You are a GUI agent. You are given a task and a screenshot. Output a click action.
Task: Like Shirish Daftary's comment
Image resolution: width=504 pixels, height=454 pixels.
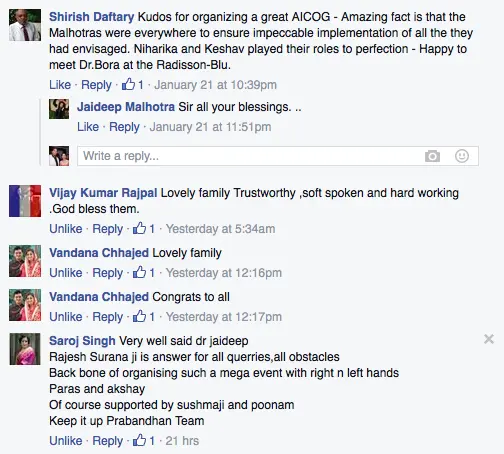(x=60, y=85)
